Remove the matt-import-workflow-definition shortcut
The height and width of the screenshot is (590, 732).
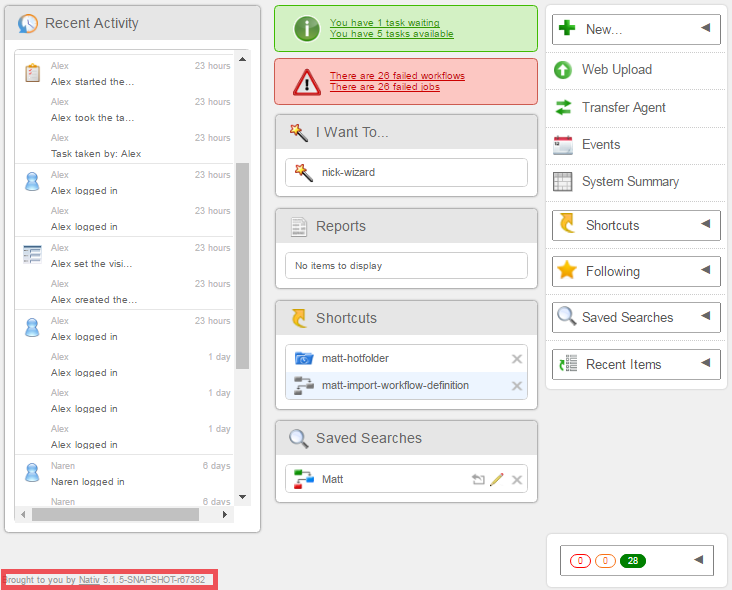pos(517,386)
